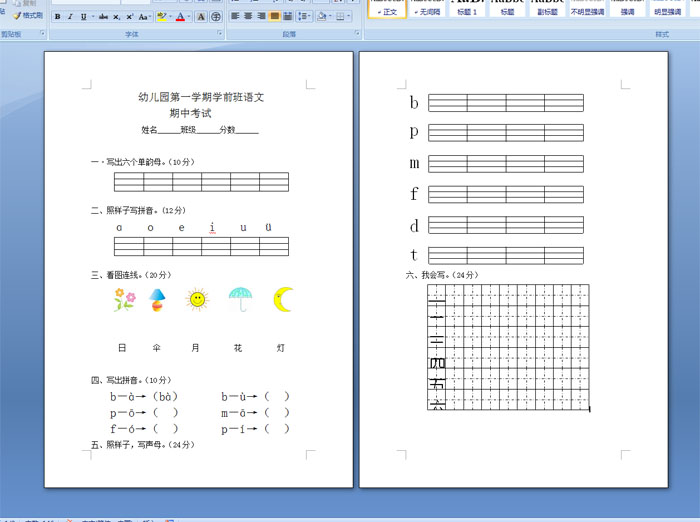Click the Format Painter button
Viewport: 700px width, 522px height.
28,15
